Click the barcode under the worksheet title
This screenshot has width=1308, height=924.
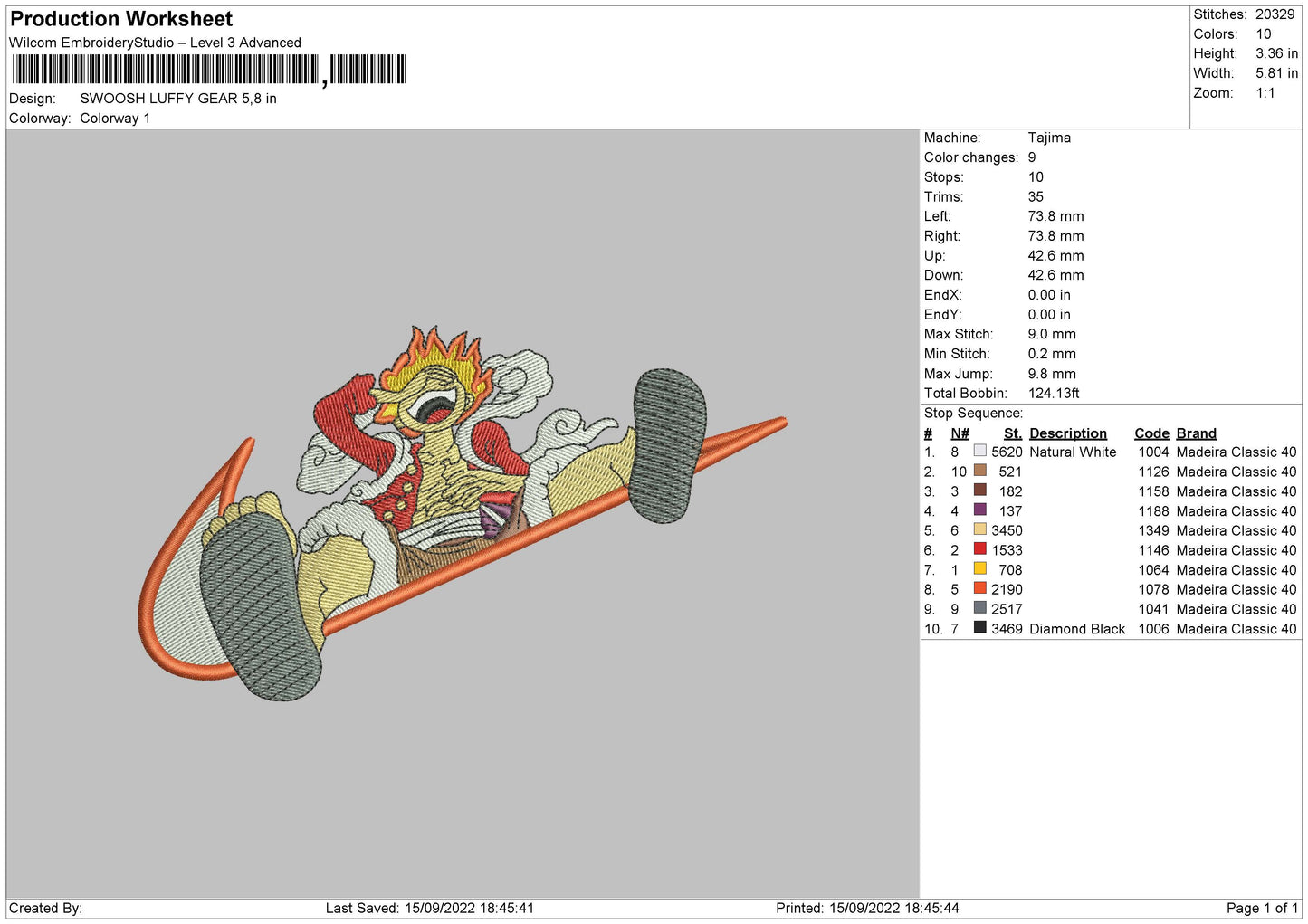209,70
